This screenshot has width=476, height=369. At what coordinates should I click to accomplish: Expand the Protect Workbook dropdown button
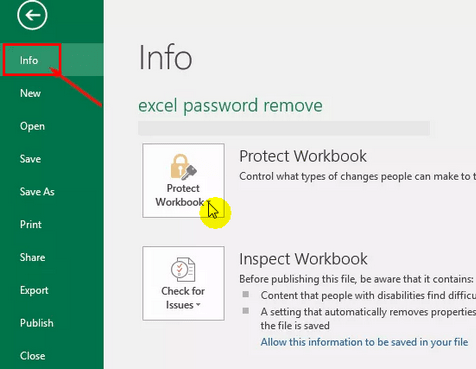click(x=183, y=181)
